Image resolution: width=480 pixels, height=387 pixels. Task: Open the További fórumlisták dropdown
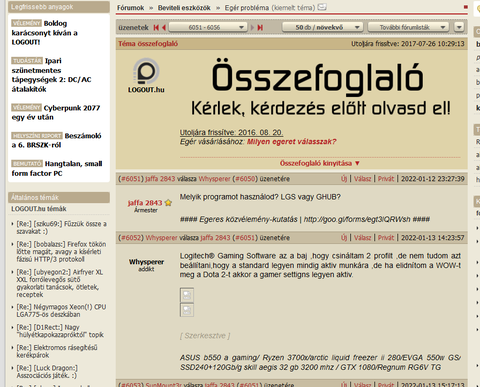[x=408, y=27]
